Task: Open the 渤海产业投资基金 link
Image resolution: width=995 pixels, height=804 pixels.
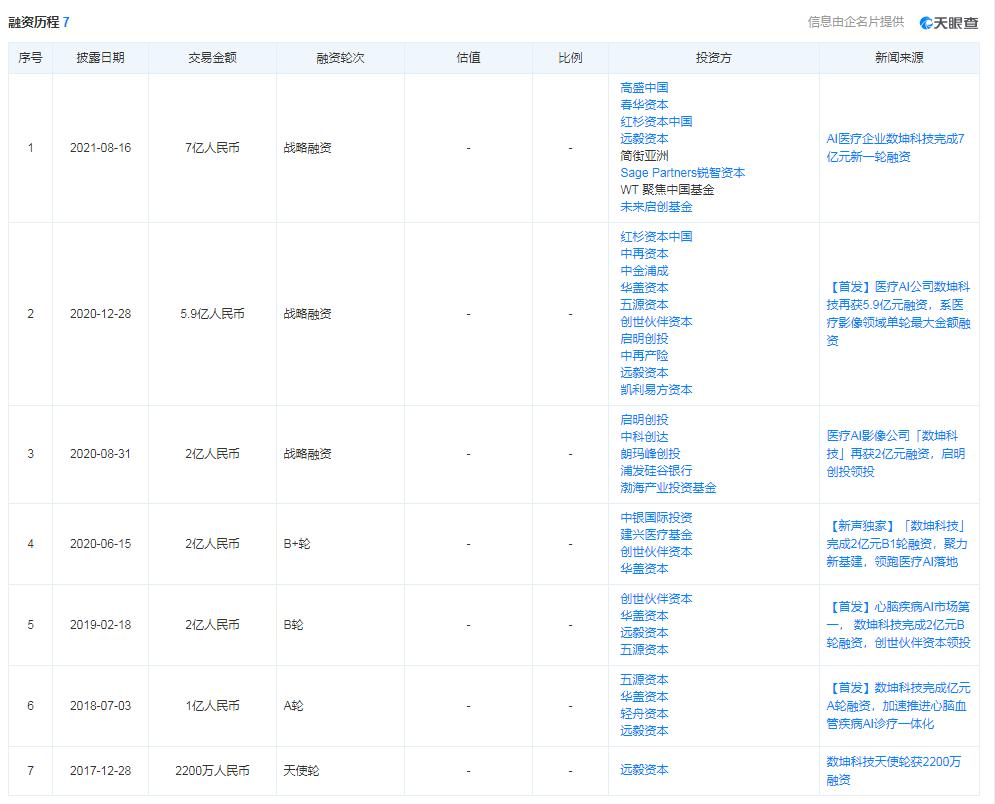Action: (668, 488)
